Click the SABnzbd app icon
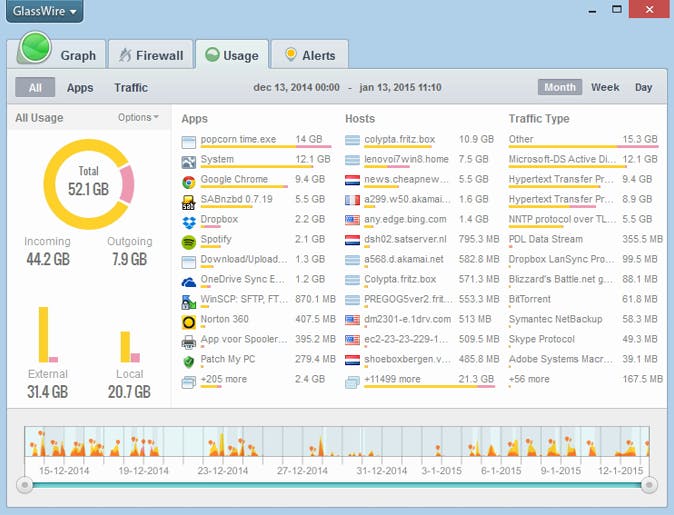The height and width of the screenshot is (515, 674). (x=188, y=202)
